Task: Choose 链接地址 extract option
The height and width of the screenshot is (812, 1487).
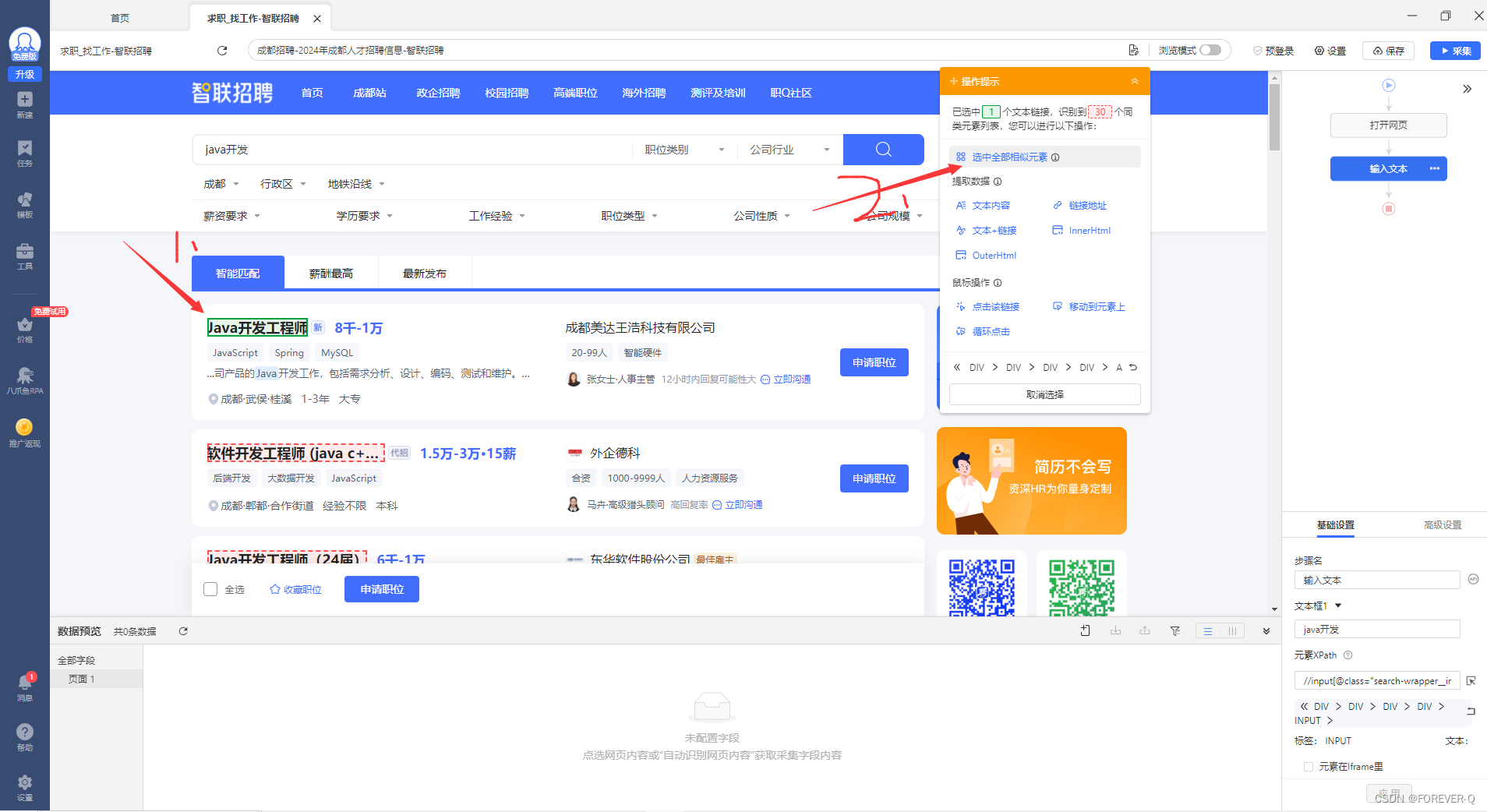Action: pos(1079,206)
